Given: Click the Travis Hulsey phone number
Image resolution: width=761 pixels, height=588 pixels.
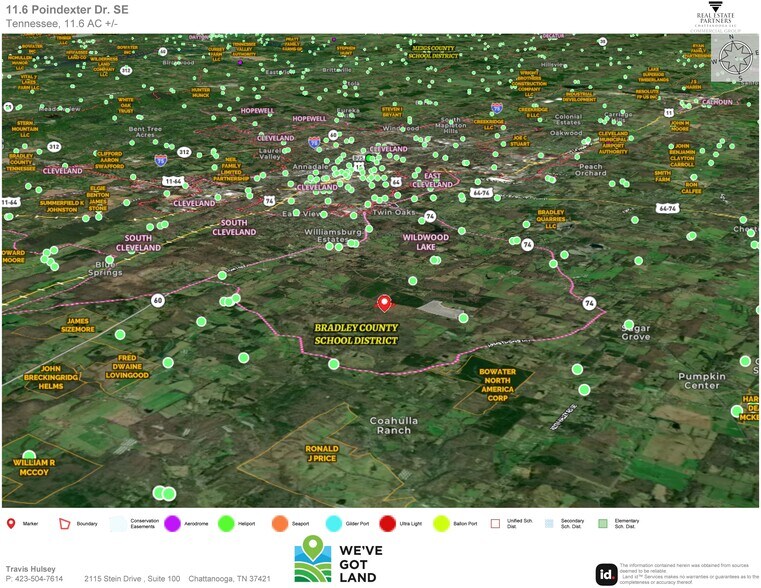Looking at the screenshot, I should click(34, 579).
